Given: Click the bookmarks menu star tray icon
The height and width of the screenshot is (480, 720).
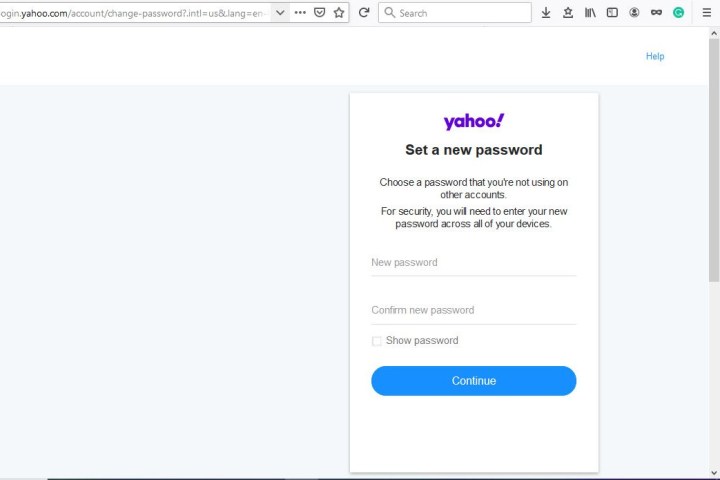Looking at the screenshot, I should pyautogui.click(x=568, y=13).
